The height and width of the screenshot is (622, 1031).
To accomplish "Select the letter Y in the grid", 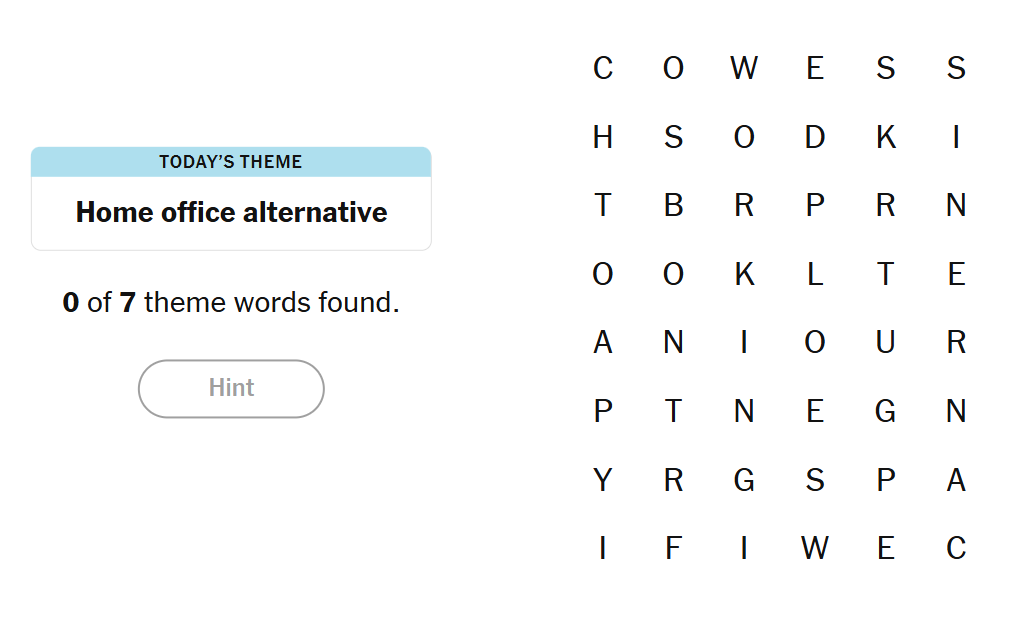I will pos(602,480).
